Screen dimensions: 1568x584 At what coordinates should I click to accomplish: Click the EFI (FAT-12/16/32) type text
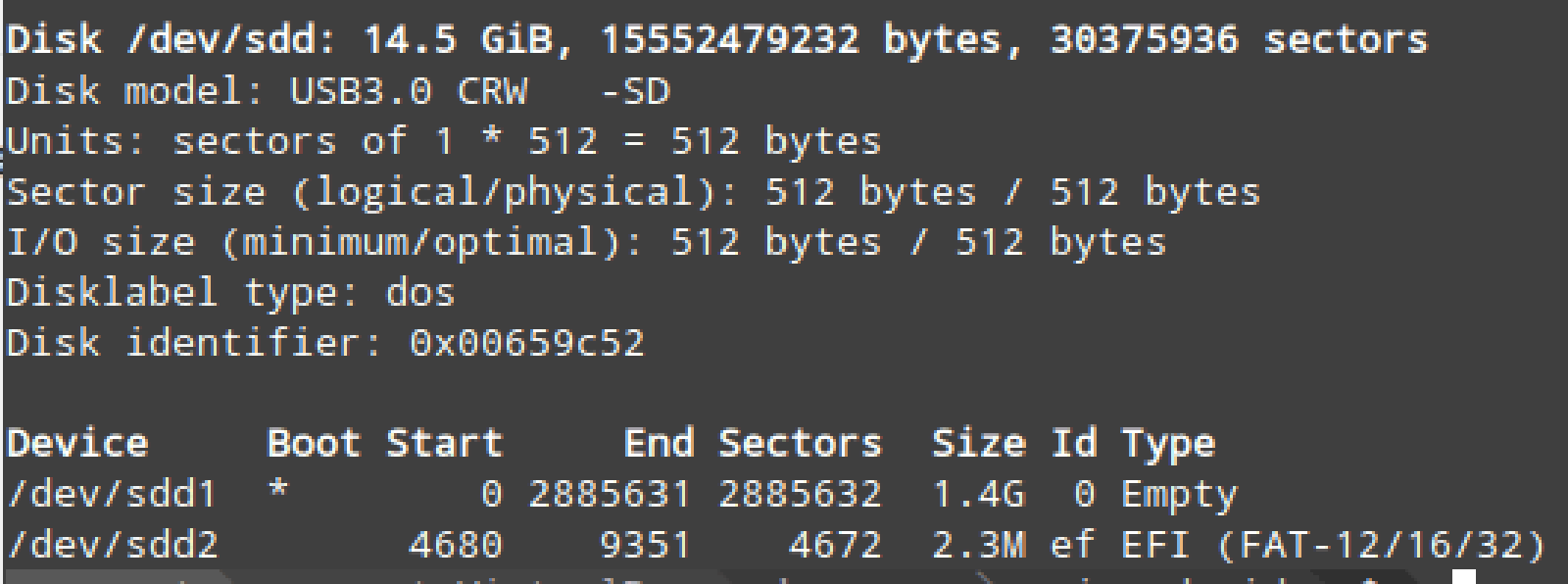coord(1333,545)
